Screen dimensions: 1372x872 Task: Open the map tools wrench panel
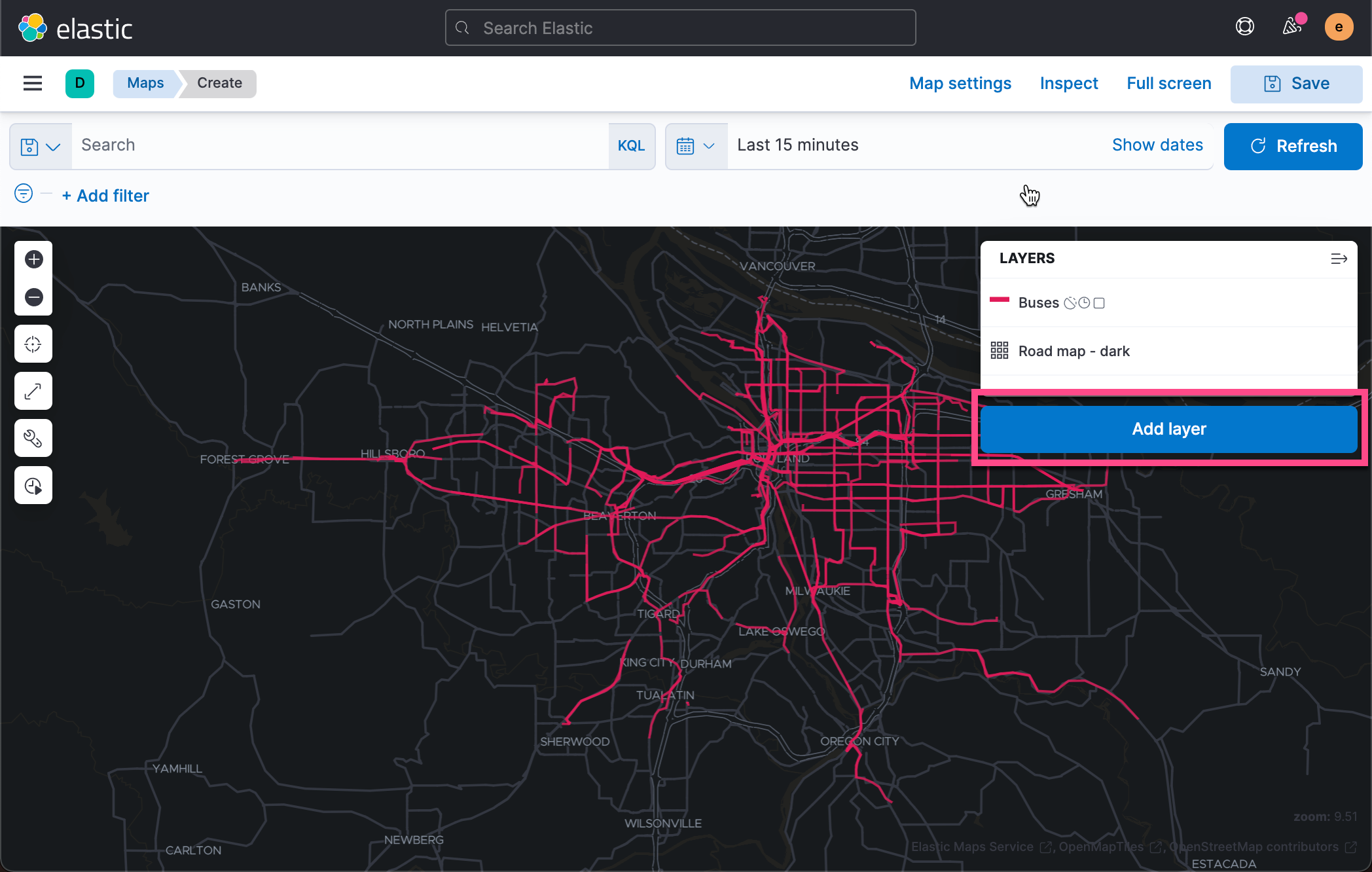click(x=33, y=437)
